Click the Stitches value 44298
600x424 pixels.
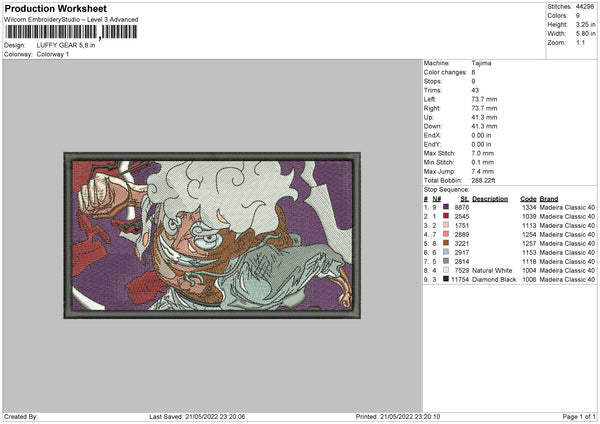click(x=585, y=7)
